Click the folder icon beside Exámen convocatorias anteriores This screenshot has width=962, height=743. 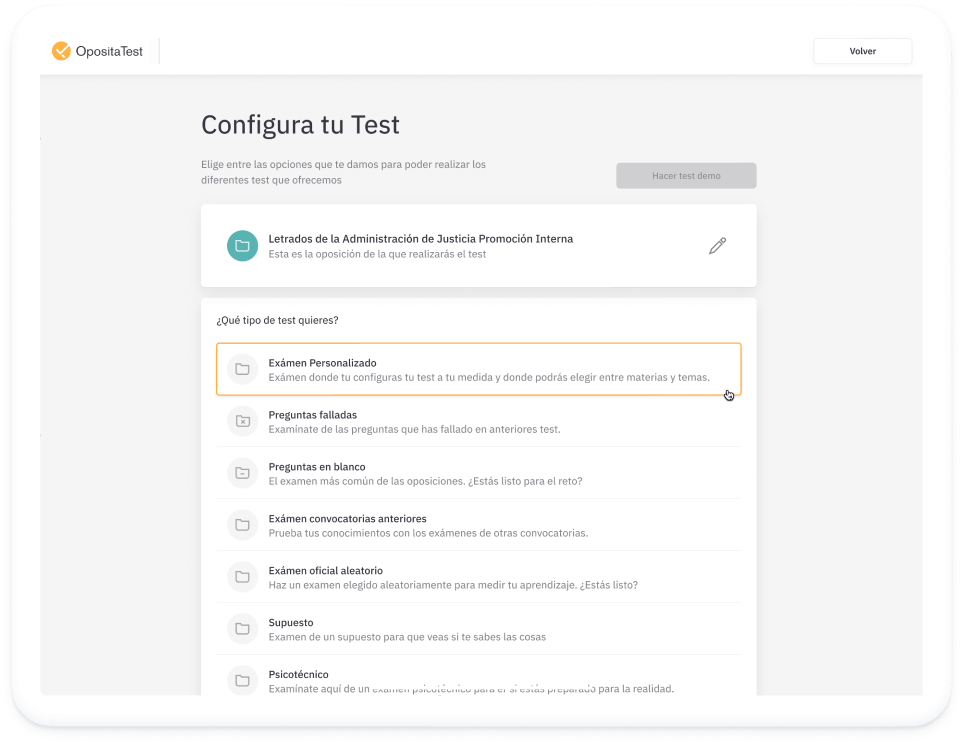[x=242, y=525]
